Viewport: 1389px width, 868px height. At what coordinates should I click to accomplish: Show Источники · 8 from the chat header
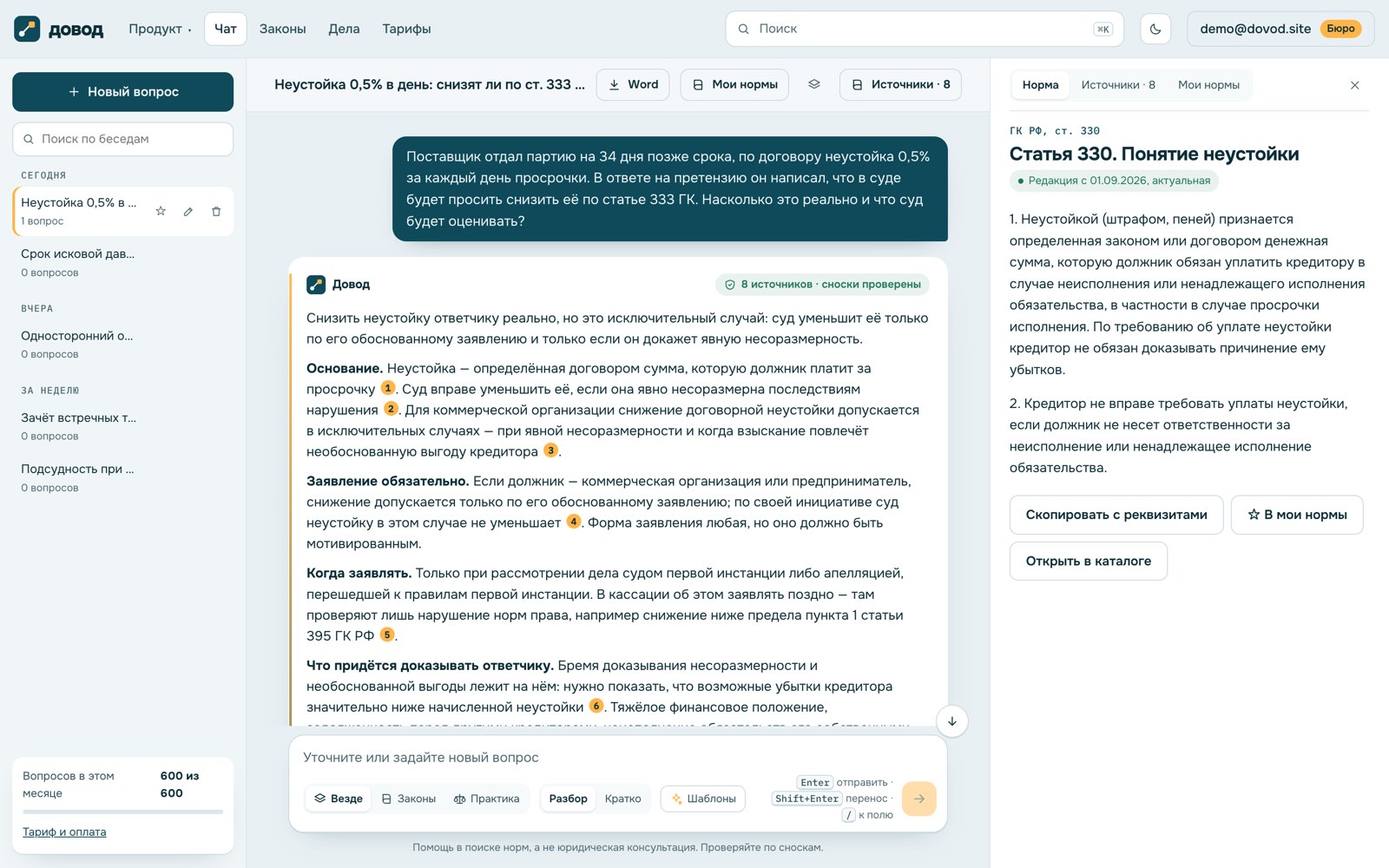click(901, 84)
